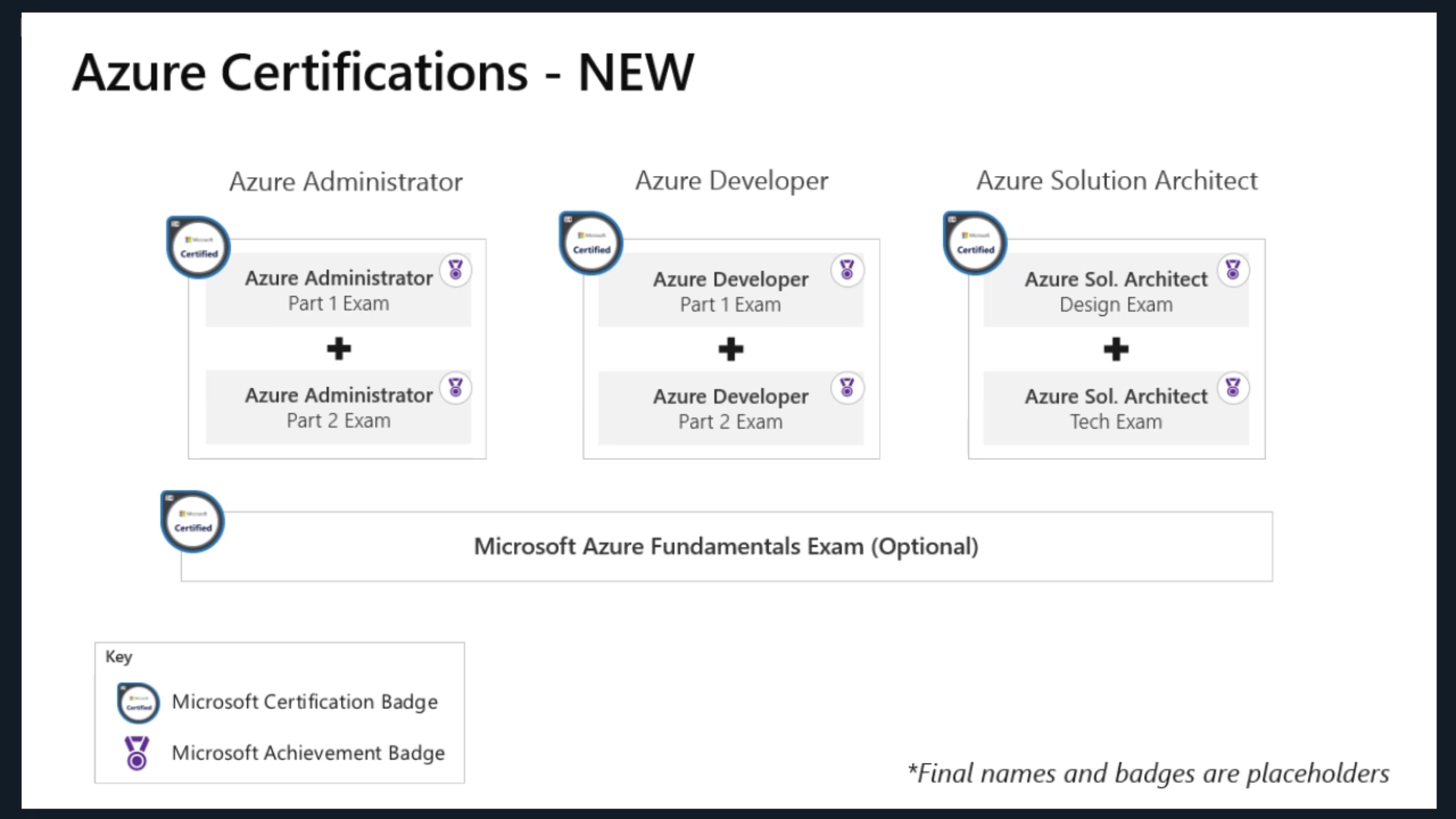The height and width of the screenshot is (819, 1456).
Task: Click the certification badge icon in the Key
Action: (138, 703)
